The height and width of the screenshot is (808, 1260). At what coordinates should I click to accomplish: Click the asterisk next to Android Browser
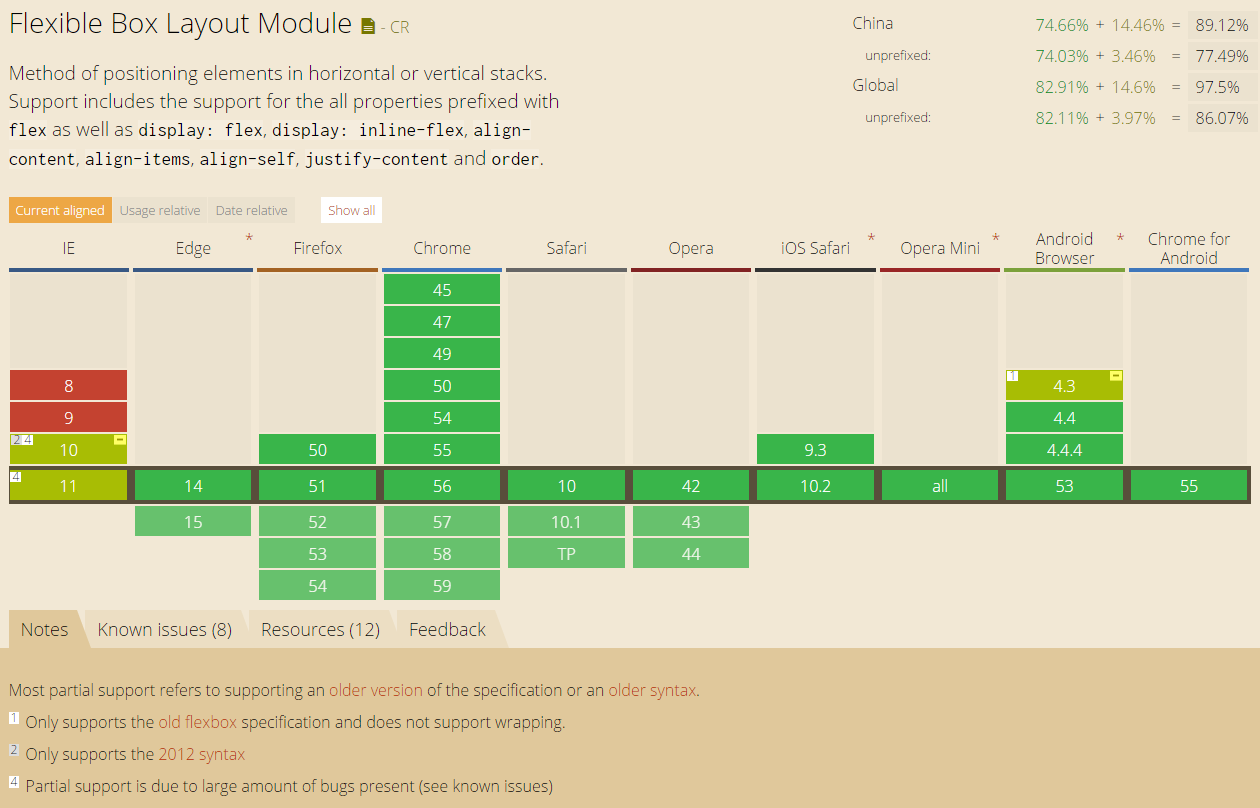tap(1120, 238)
